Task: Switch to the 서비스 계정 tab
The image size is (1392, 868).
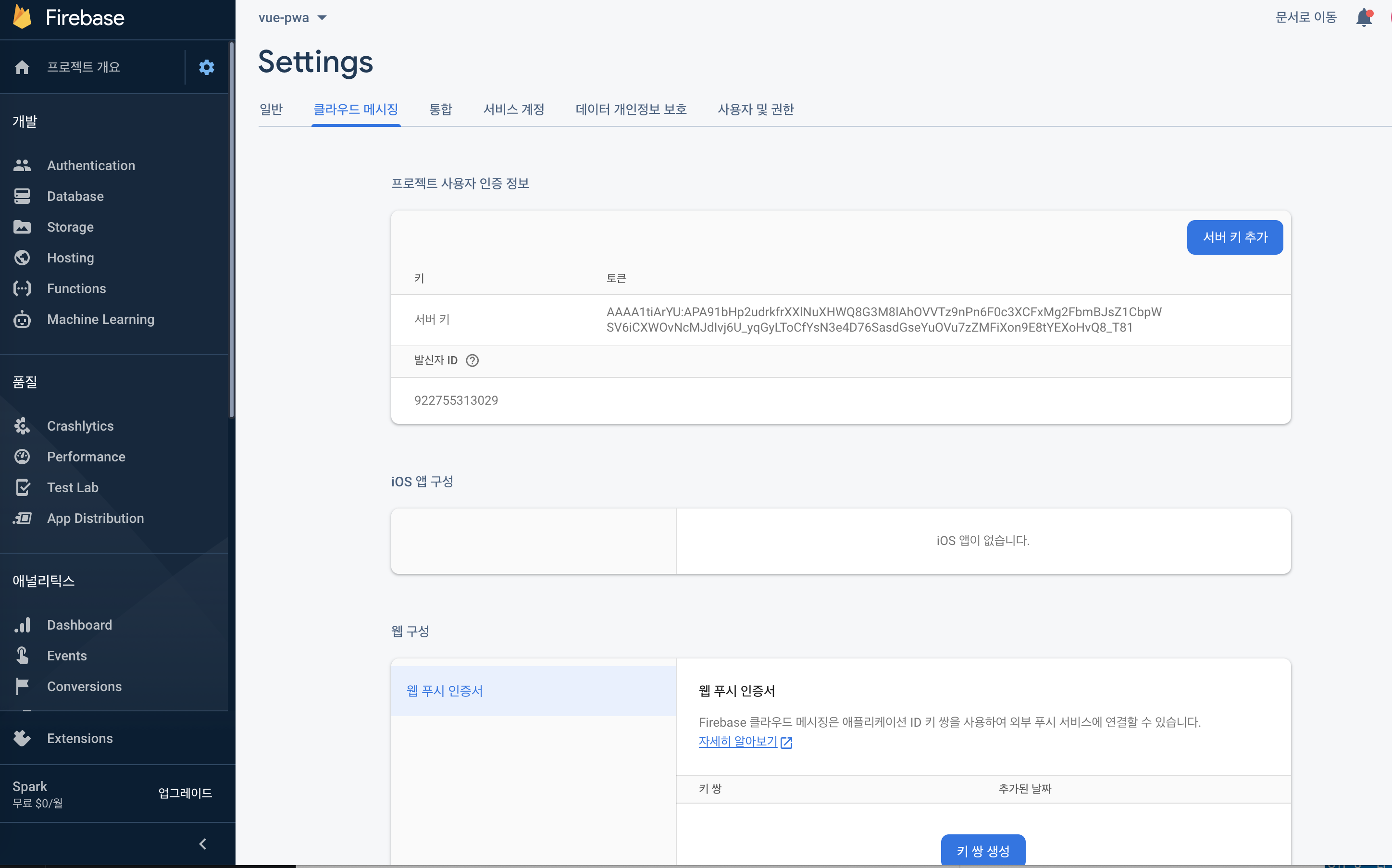Action: point(513,109)
